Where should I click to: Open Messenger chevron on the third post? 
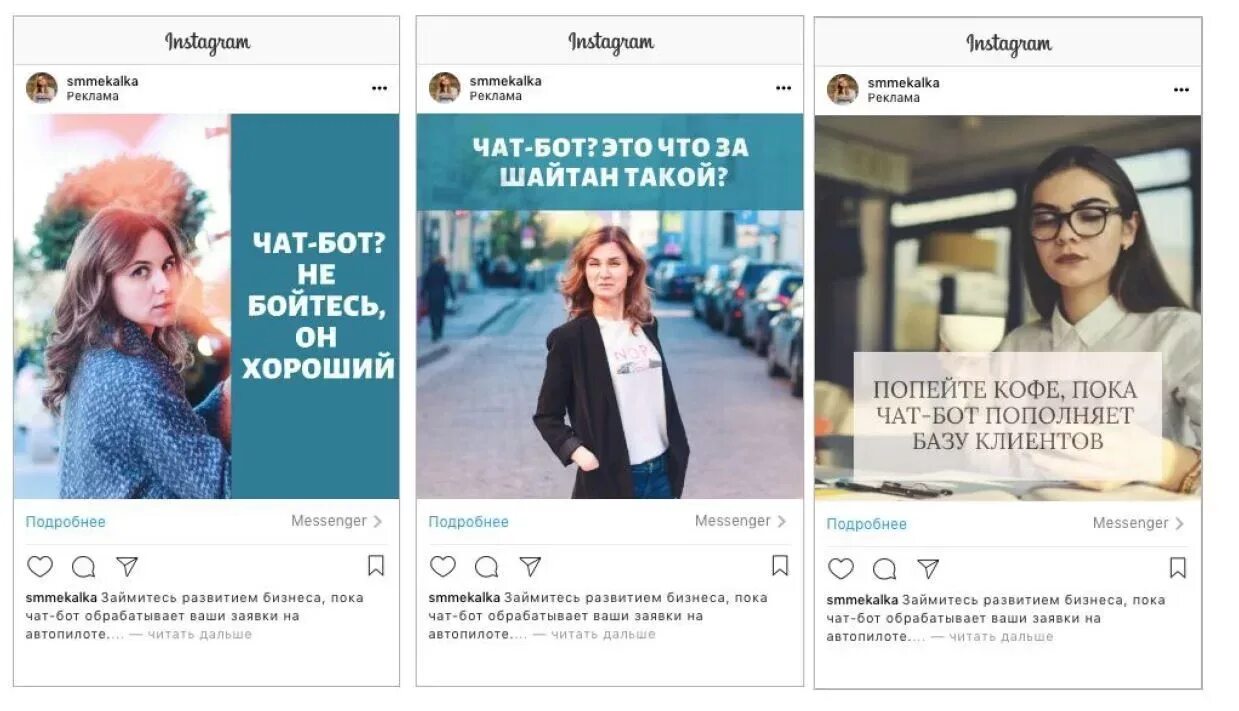click(x=1179, y=523)
